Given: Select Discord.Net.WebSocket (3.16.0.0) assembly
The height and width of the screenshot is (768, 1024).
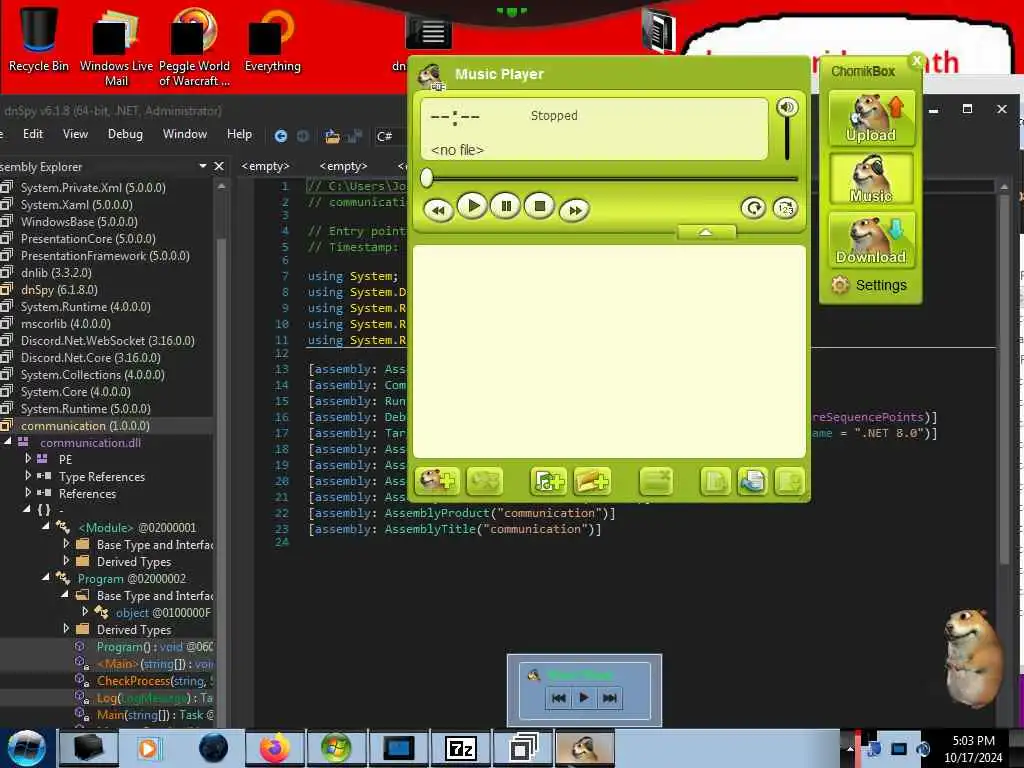Looking at the screenshot, I should [107, 340].
